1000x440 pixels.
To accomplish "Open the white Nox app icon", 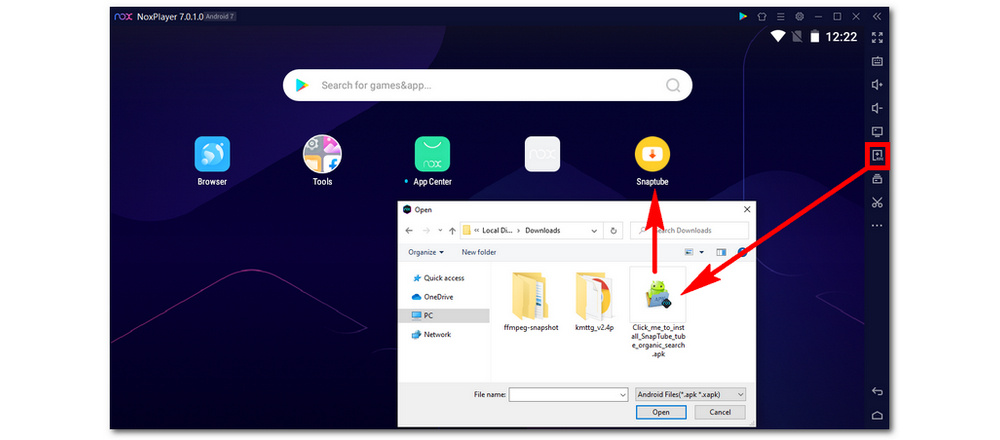I will [x=542, y=154].
